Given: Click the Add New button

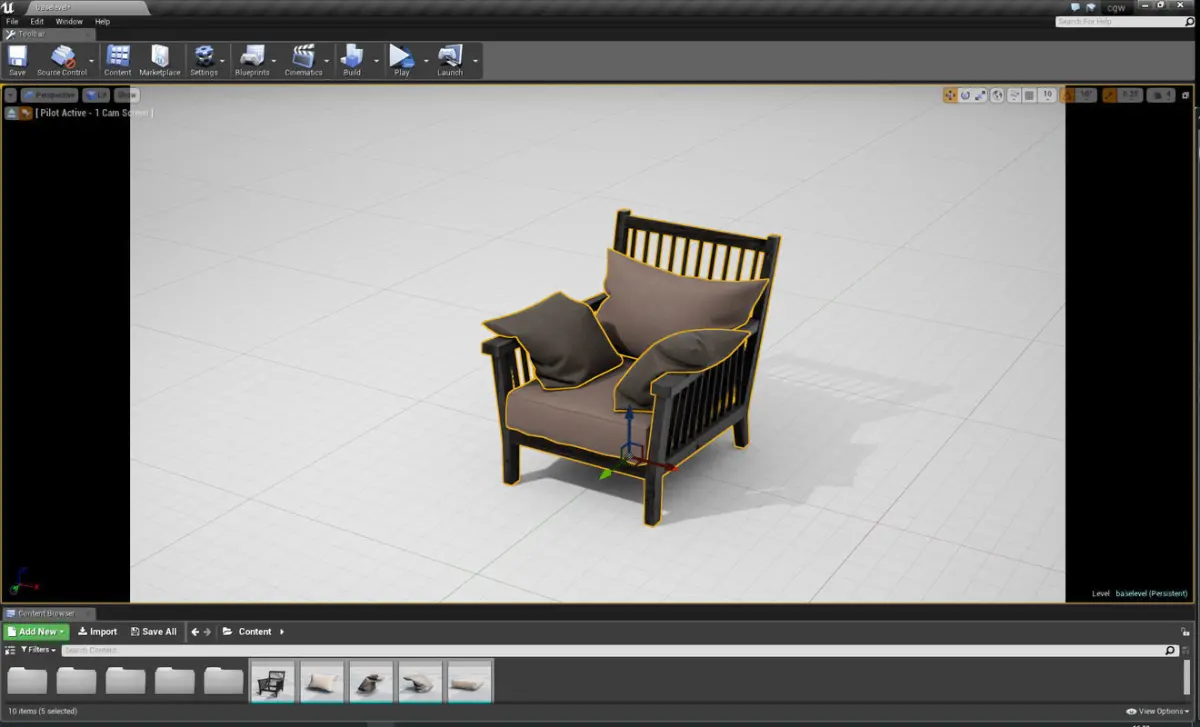Looking at the screenshot, I should [36, 632].
